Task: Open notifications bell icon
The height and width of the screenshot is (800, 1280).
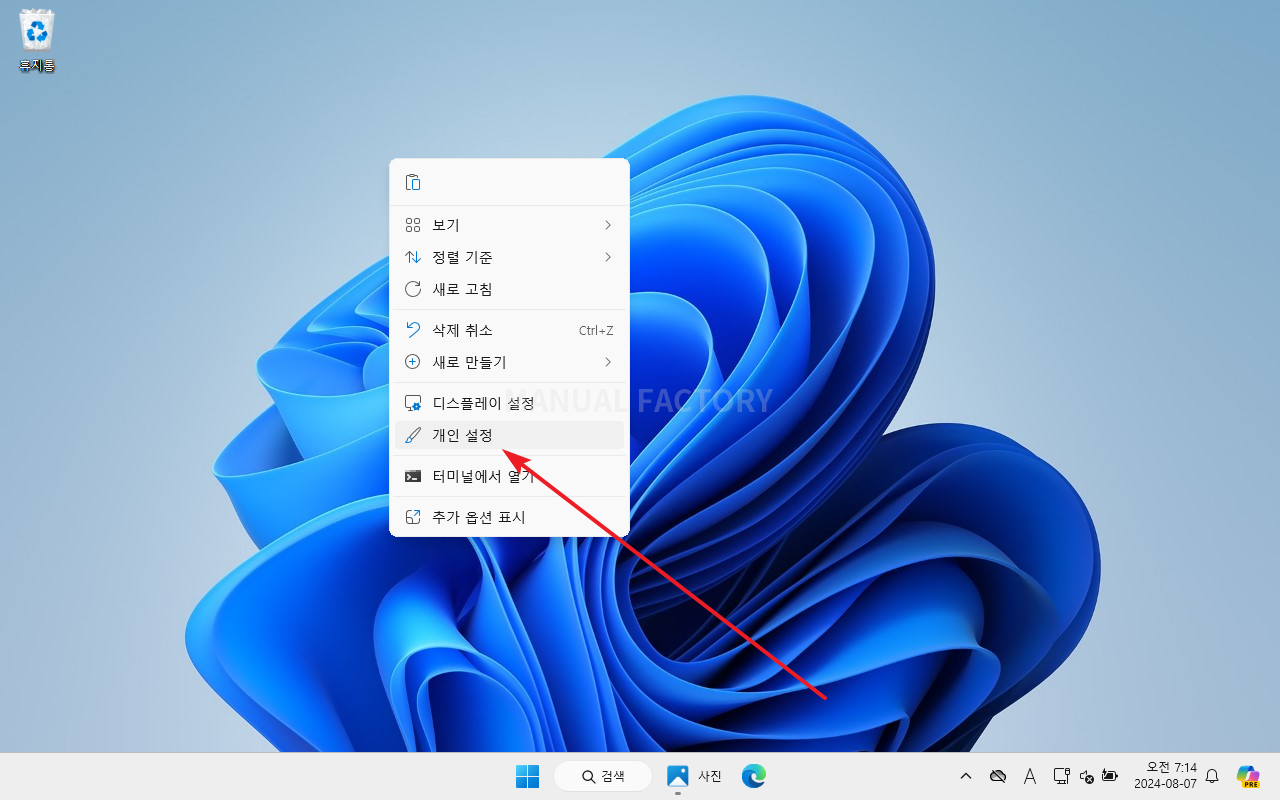Action: pos(1212,776)
